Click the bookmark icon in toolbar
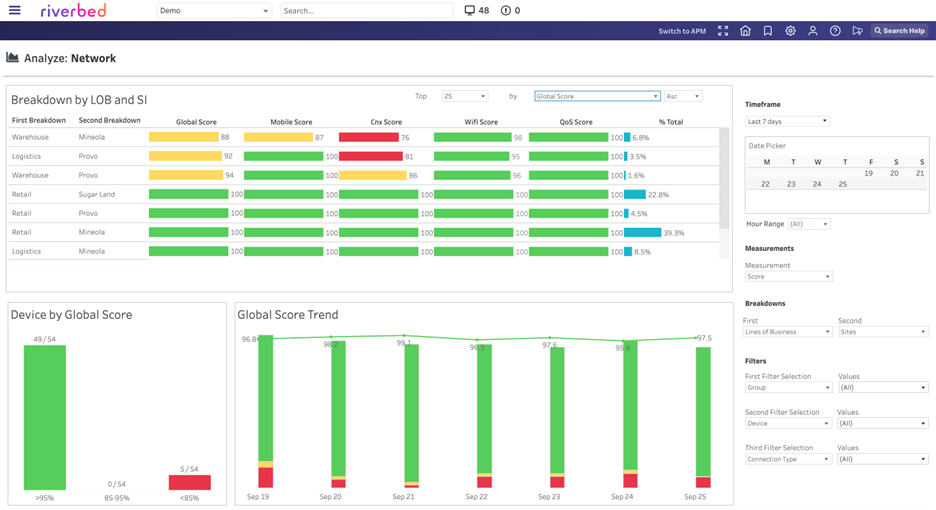Viewport: 936px width, 510px height. click(768, 31)
